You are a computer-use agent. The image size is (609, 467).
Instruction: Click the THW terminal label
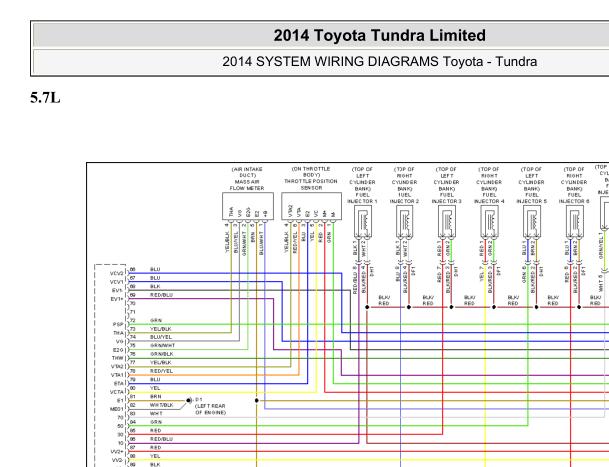[x=118, y=358]
